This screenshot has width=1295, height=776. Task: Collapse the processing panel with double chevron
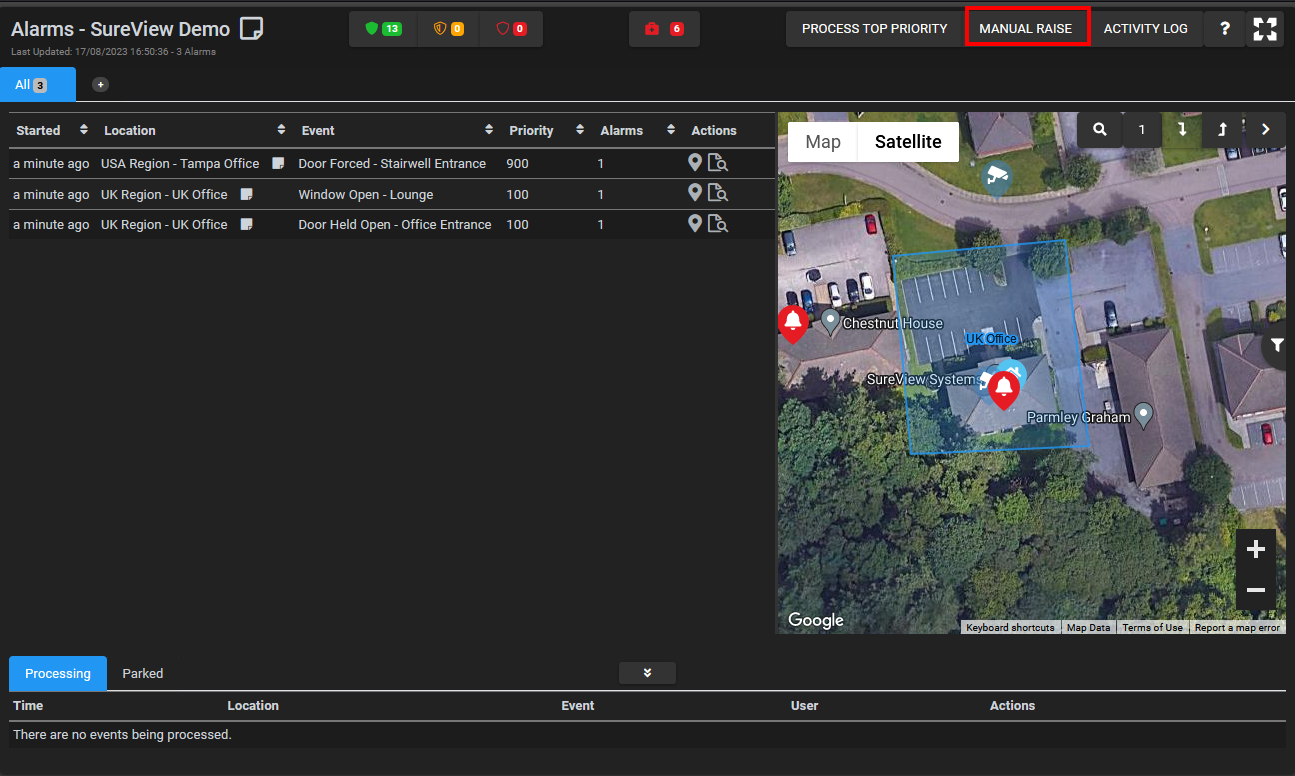point(648,673)
